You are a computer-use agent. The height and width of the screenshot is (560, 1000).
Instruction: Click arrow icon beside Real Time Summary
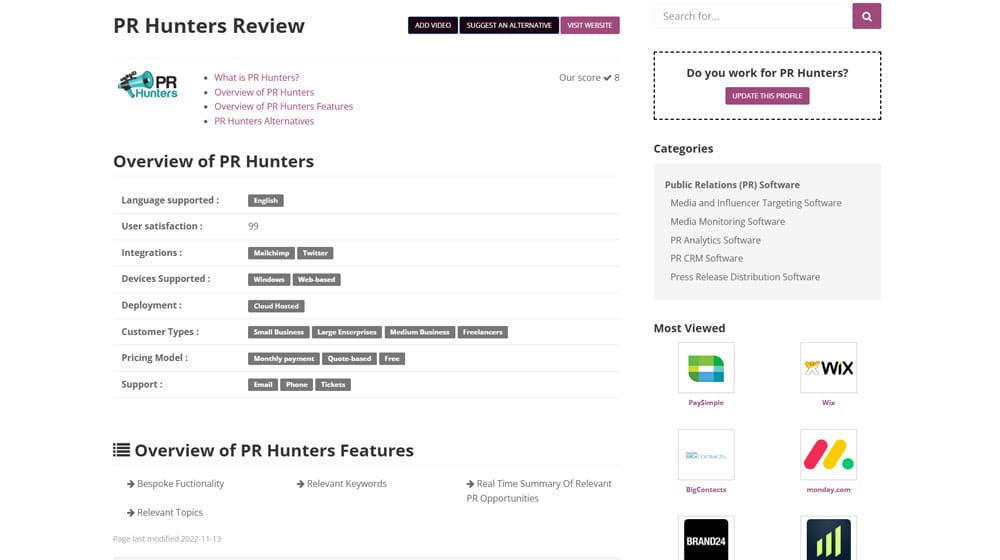(470, 484)
